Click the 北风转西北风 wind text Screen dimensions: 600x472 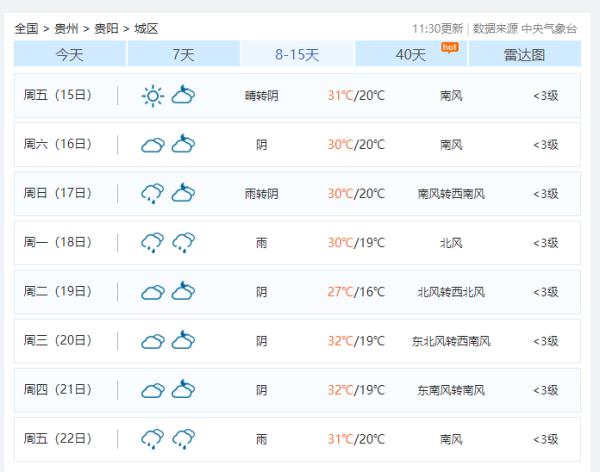(x=452, y=292)
